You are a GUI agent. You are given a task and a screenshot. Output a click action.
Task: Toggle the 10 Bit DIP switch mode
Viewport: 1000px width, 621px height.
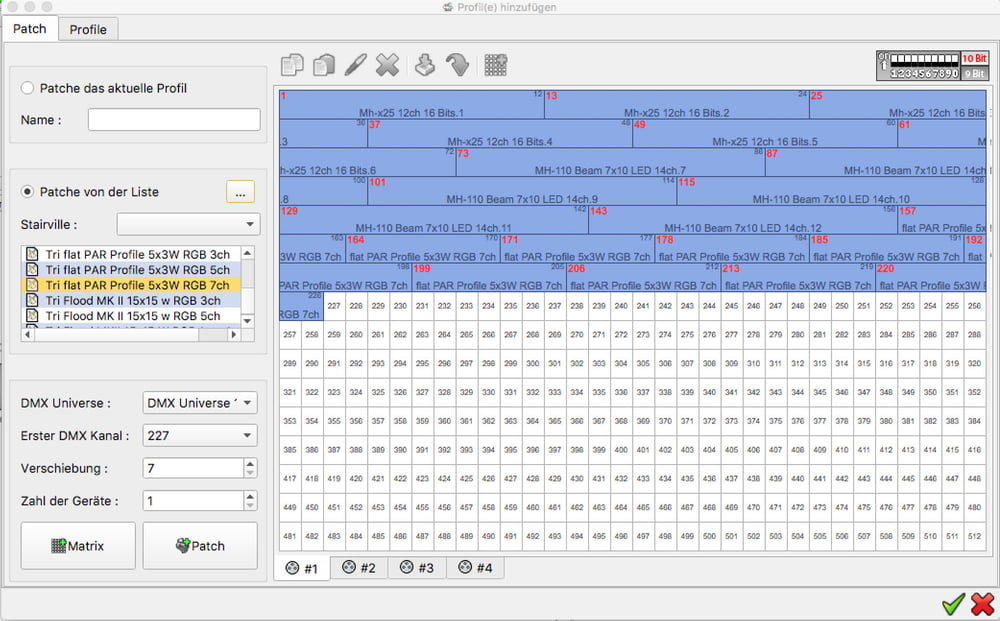(x=974, y=58)
